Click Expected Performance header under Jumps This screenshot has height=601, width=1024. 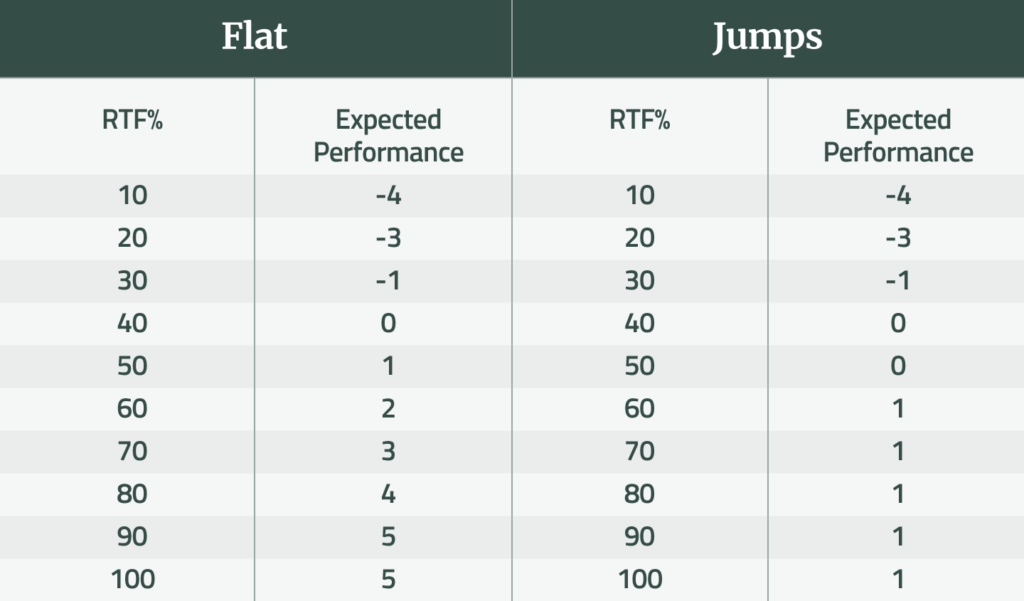[898, 136]
